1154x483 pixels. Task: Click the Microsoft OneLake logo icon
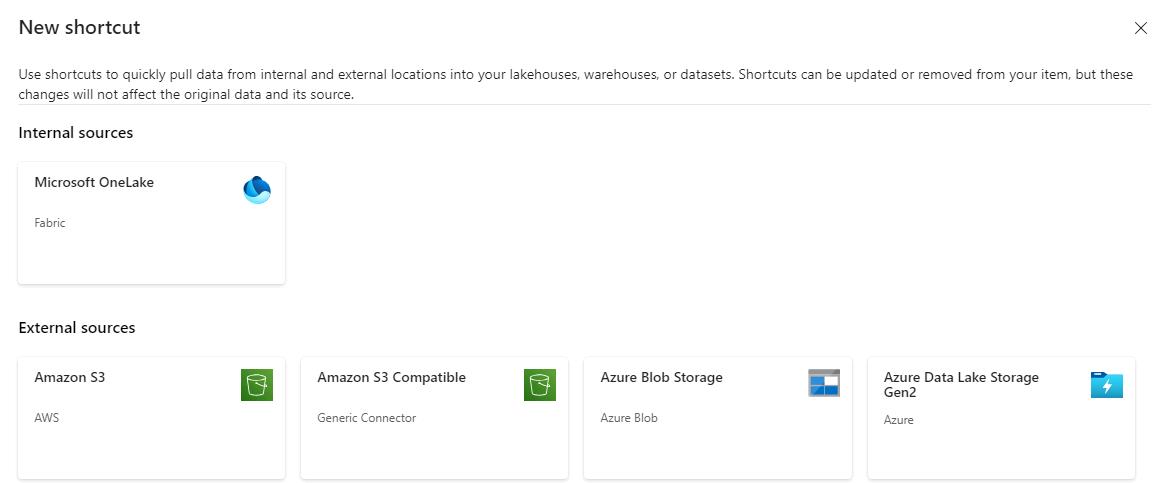click(x=257, y=190)
